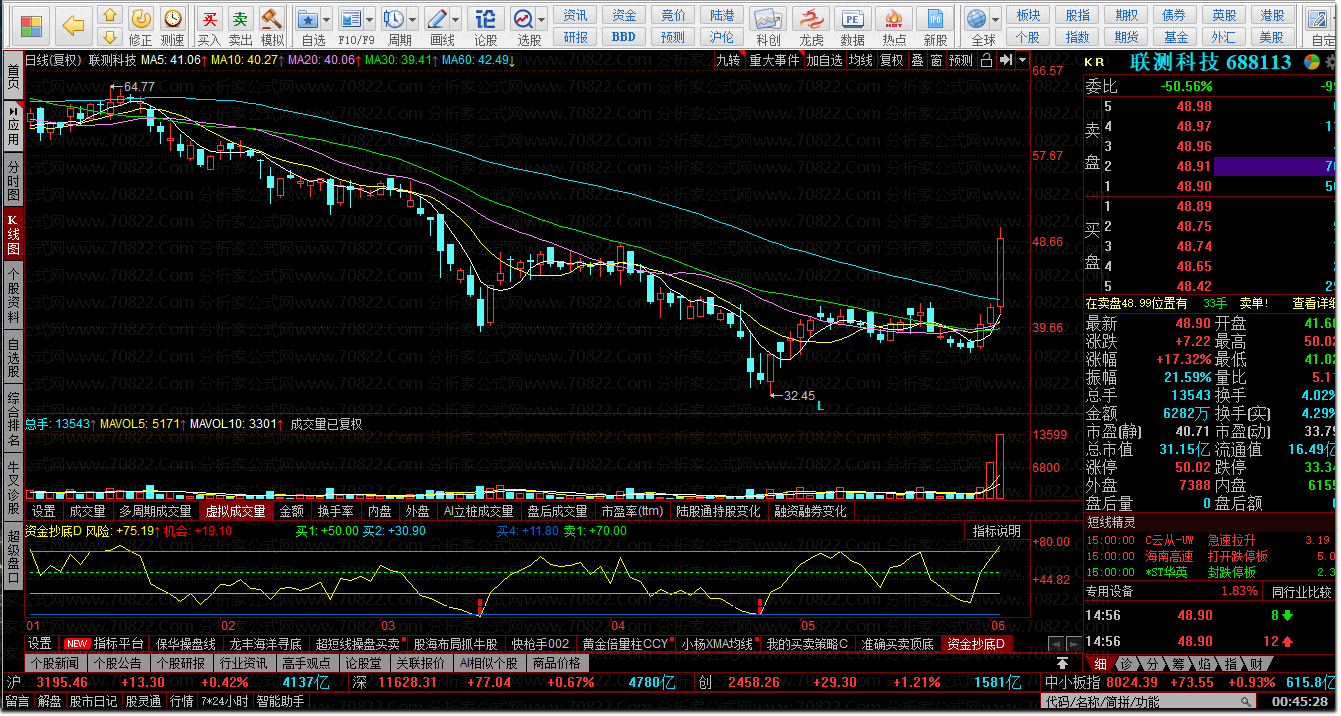Click the 全球 global markets globe icon

pyautogui.click(x=976, y=18)
